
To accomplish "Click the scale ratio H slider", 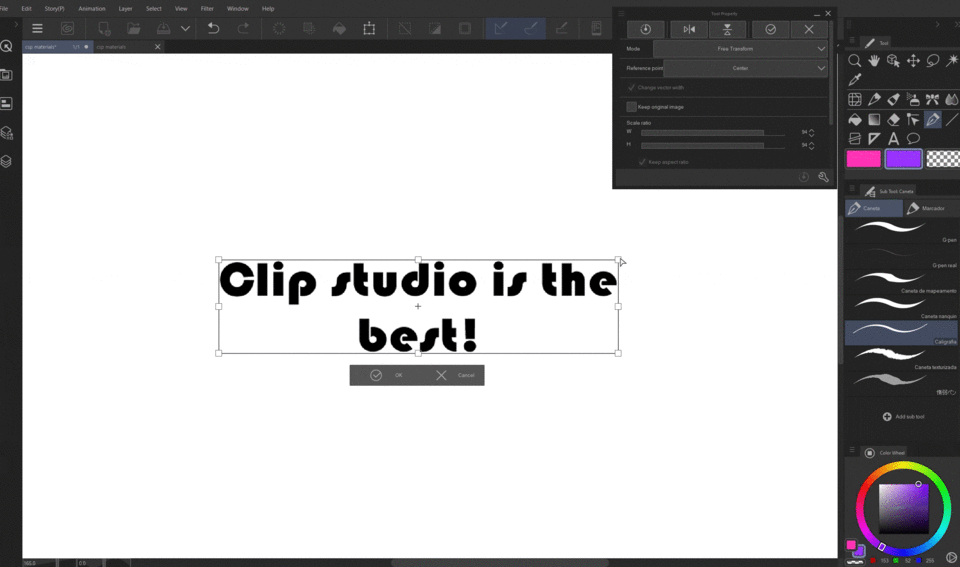I will pos(713,146).
